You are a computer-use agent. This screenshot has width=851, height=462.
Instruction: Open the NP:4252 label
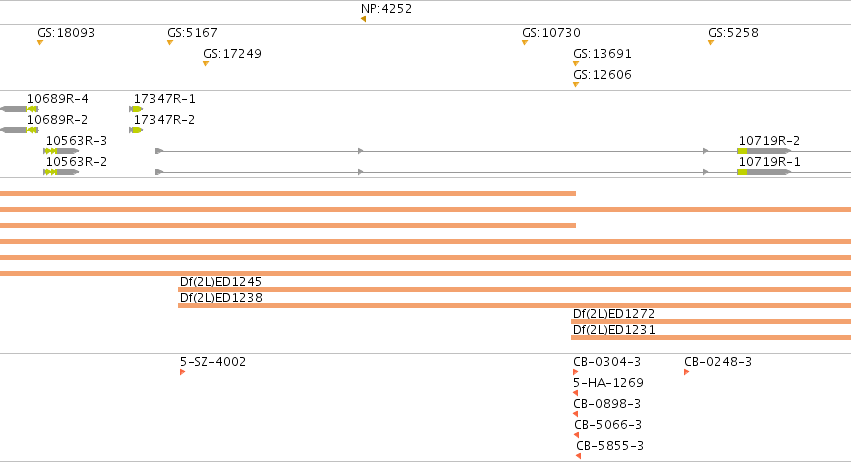coord(386,9)
